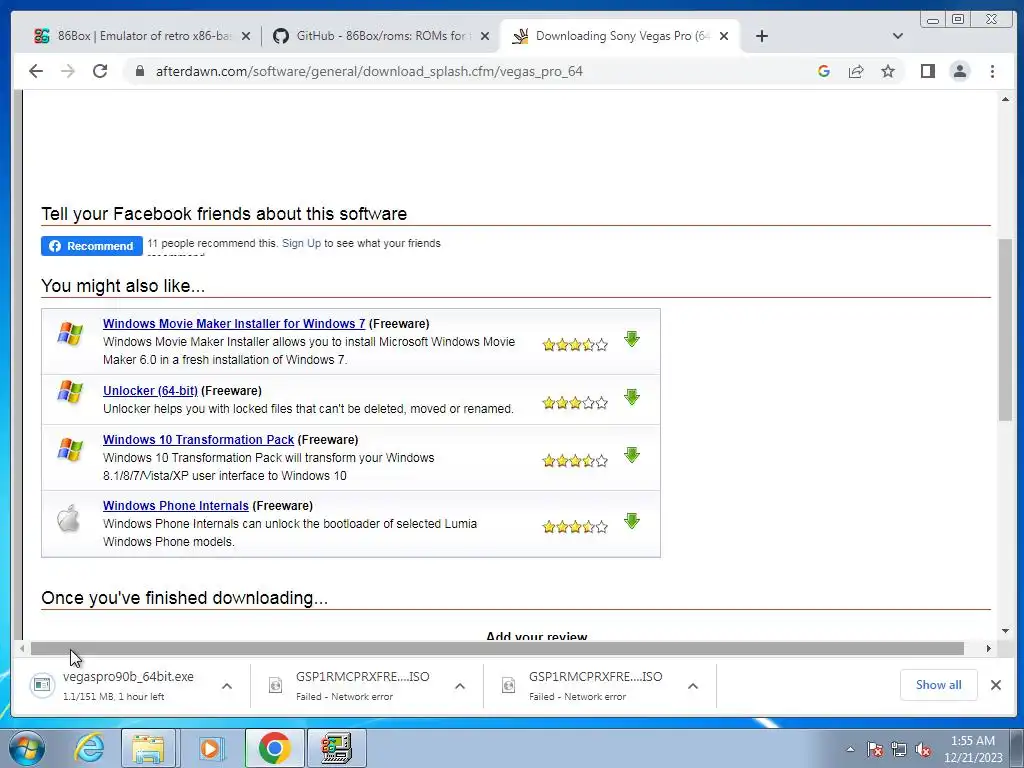Show hidden system tray icons
Viewport: 1024px width, 768px height.
(x=850, y=749)
